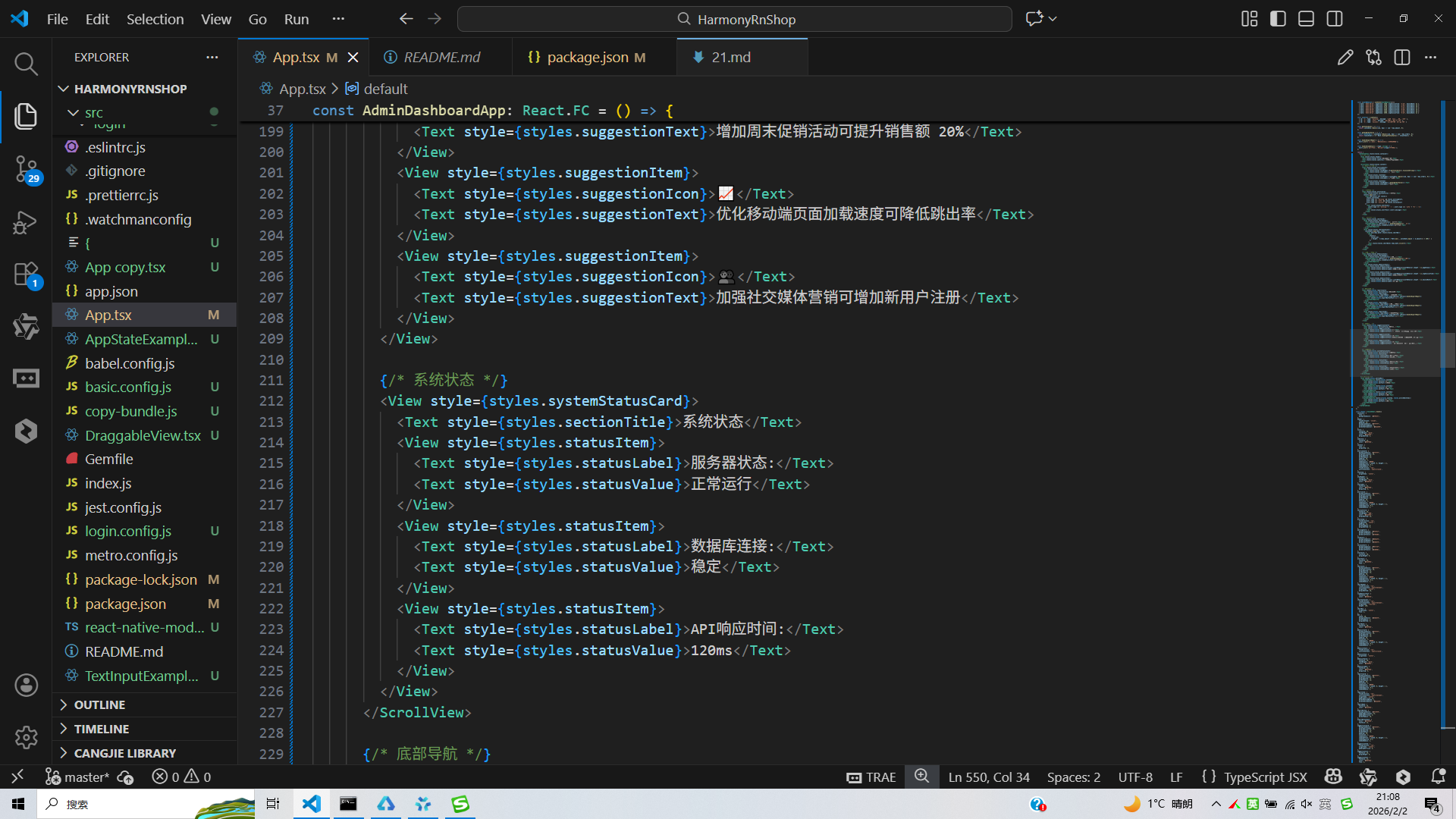
Task: Click the split editor right icon
Action: pyautogui.click(x=1401, y=58)
